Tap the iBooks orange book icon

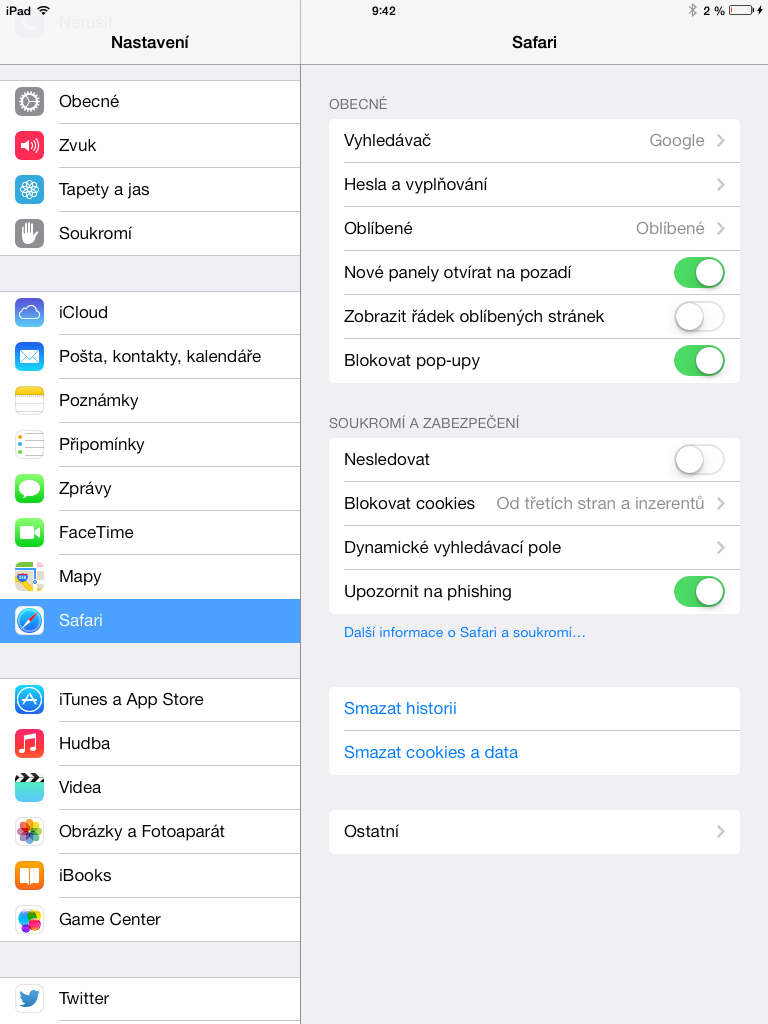pos(29,876)
